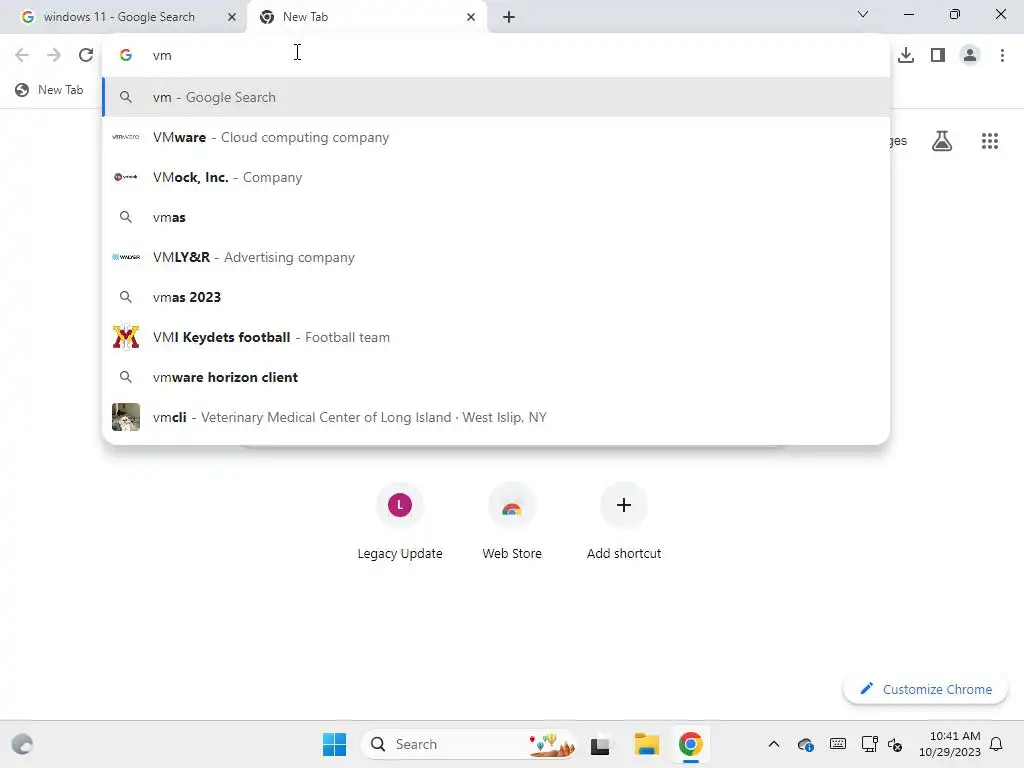Open the Google apps grid
The image size is (1024, 768).
989,140
